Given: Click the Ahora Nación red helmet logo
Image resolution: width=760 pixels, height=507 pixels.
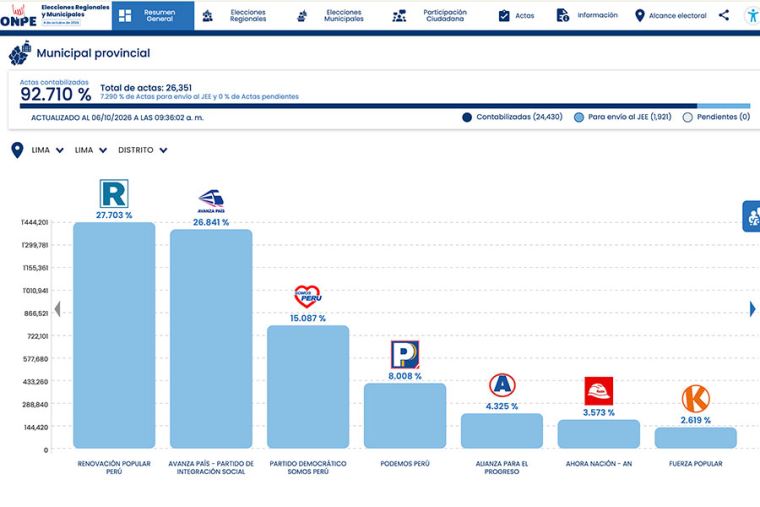Looking at the screenshot, I should (599, 391).
